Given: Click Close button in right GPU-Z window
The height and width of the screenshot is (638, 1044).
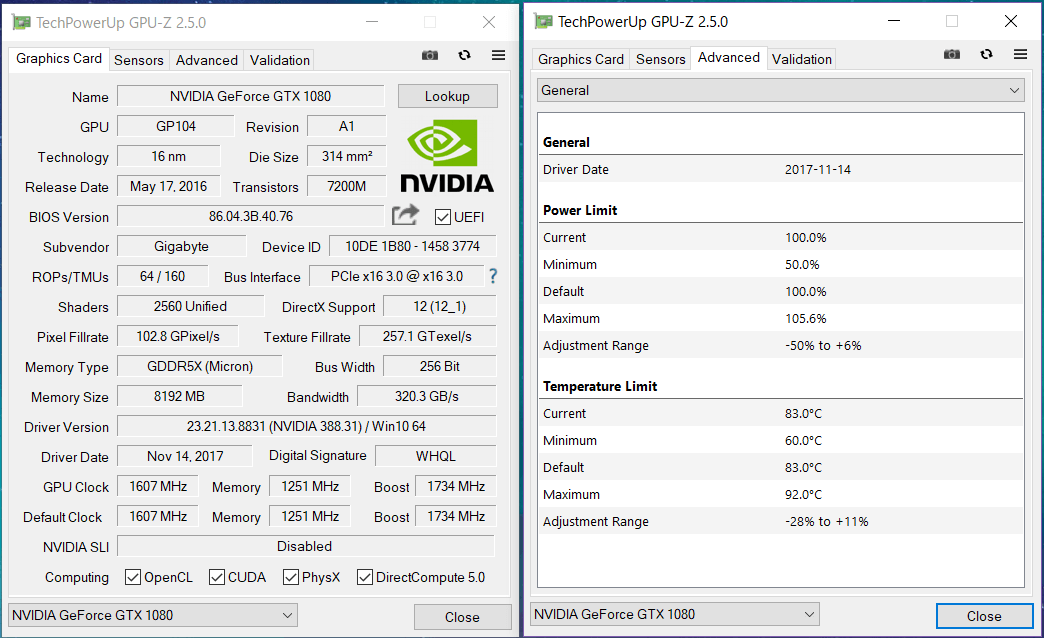Looking at the screenshot, I should pos(984,616).
